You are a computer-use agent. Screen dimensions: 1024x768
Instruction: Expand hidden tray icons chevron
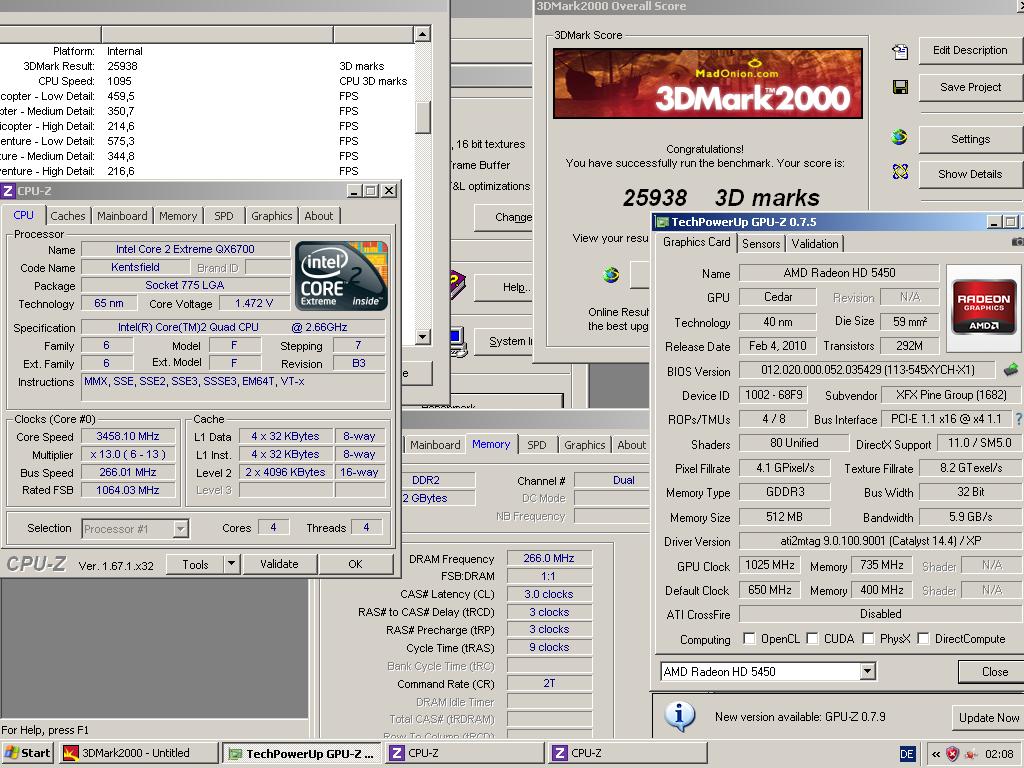936,754
